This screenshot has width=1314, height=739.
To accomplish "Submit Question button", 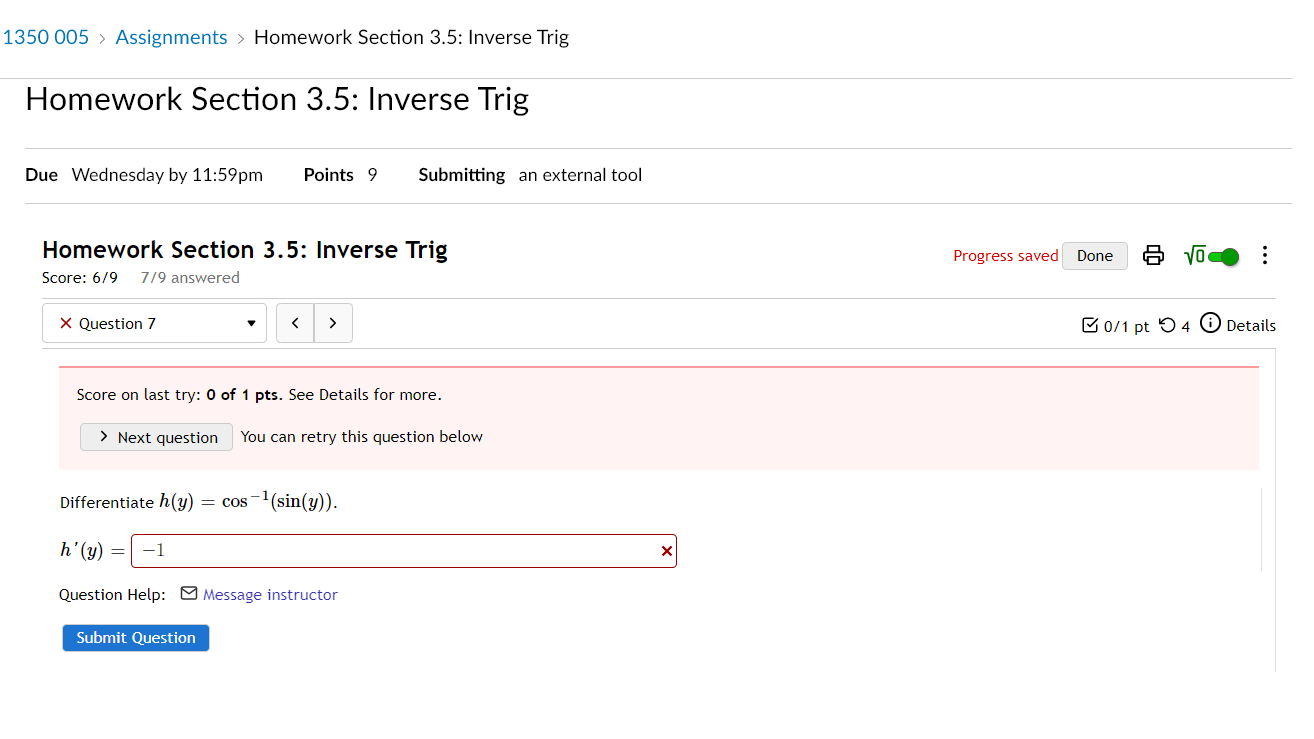I will click(x=136, y=638).
